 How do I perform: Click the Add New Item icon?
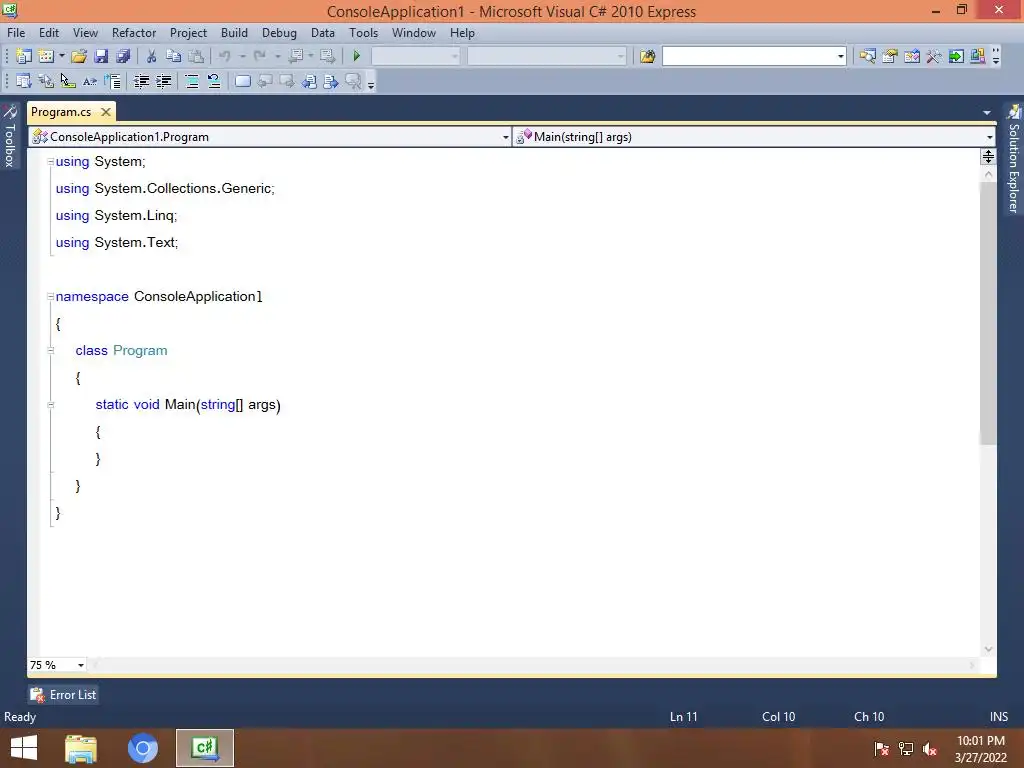pos(46,56)
